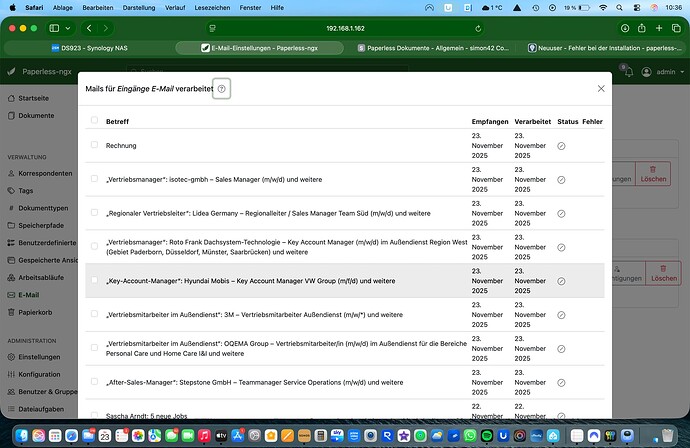Switch to the Paperless Dokumente - Allgemein tab
690x448 pixels.
(x=433, y=48)
